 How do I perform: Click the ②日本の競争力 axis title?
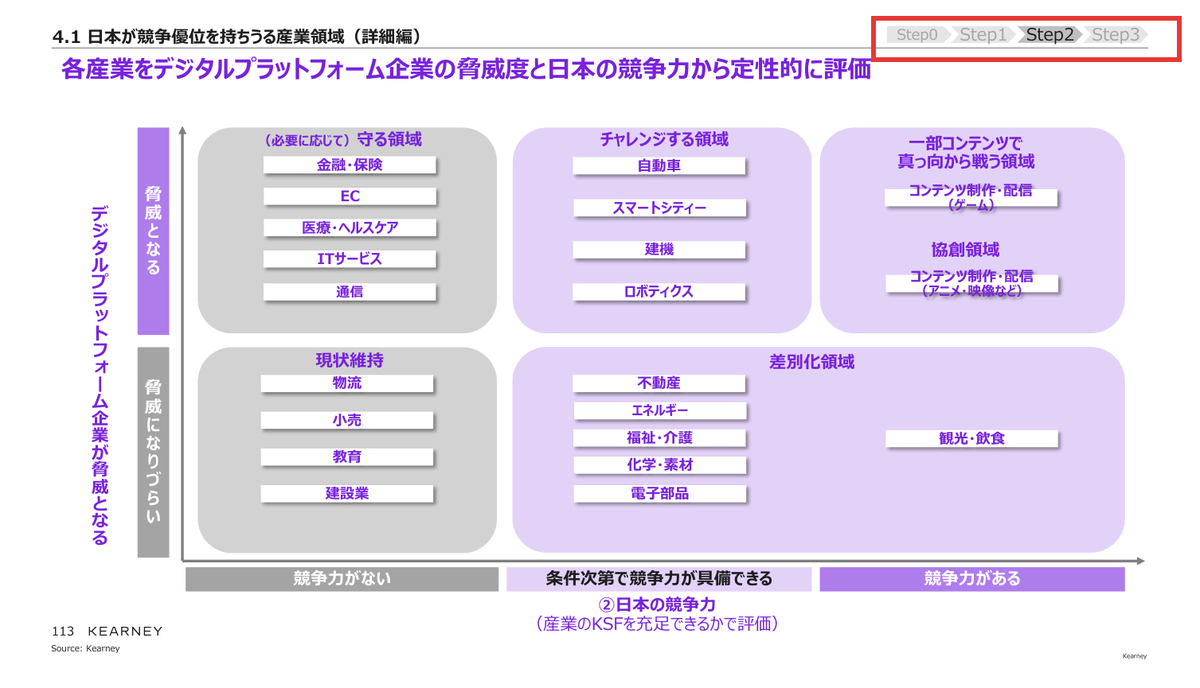pyautogui.click(x=657, y=605)
